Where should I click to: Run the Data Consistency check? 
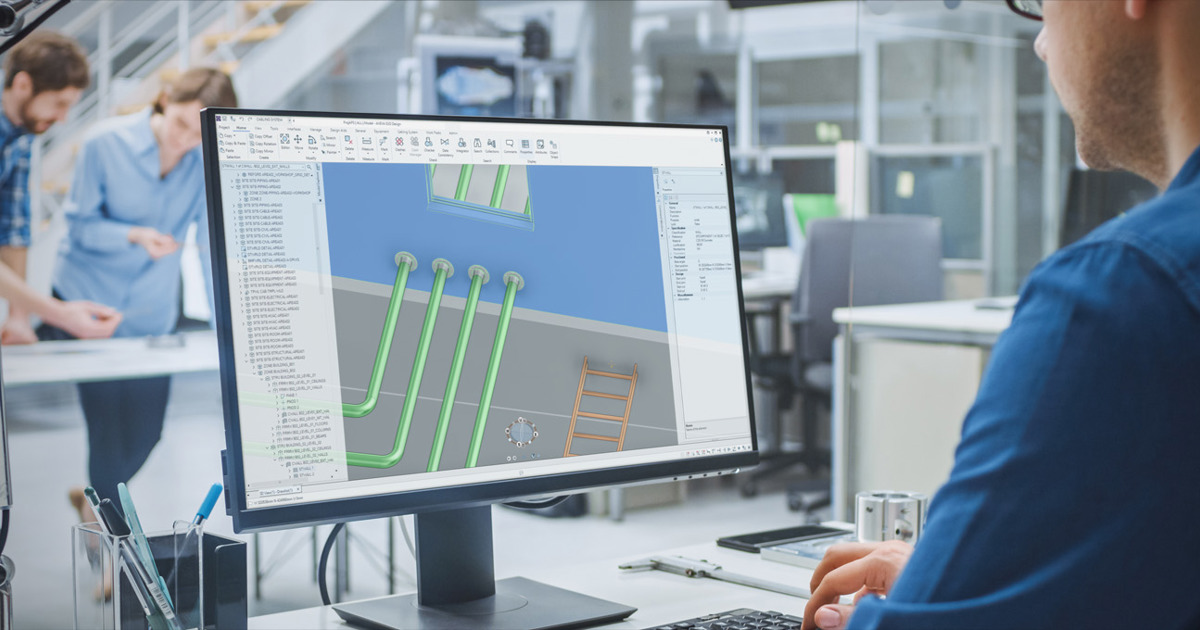click(445, 147)
